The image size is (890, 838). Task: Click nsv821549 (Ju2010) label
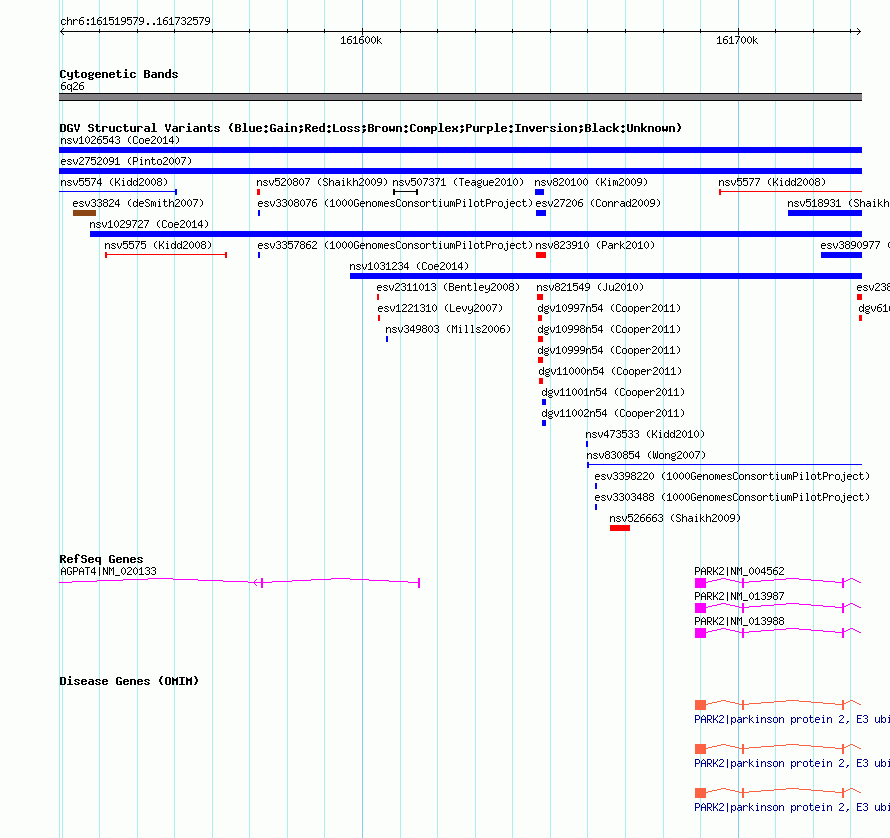click(590, 287)
